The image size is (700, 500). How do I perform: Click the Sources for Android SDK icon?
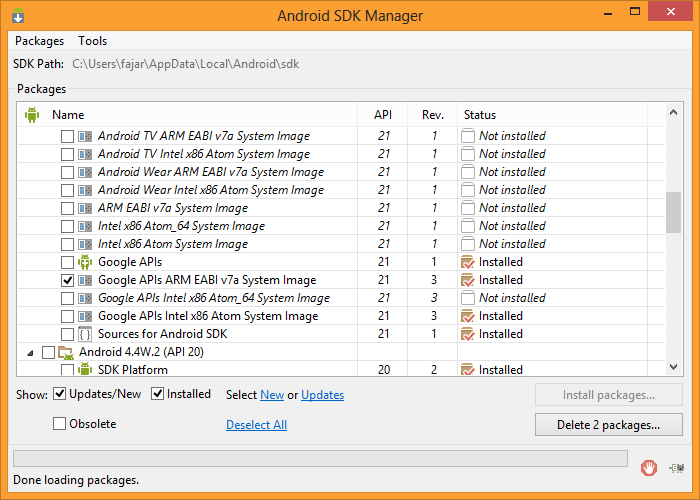85,334
